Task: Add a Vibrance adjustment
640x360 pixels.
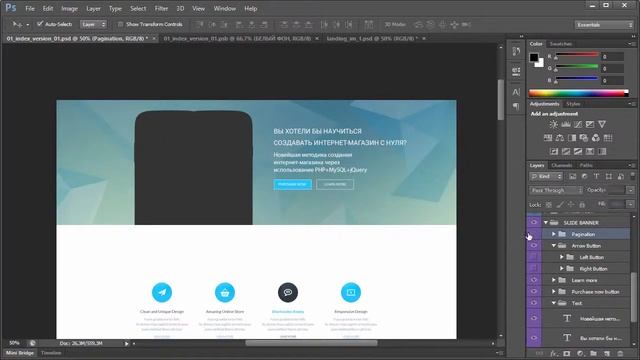Action: tap(602, 124)
